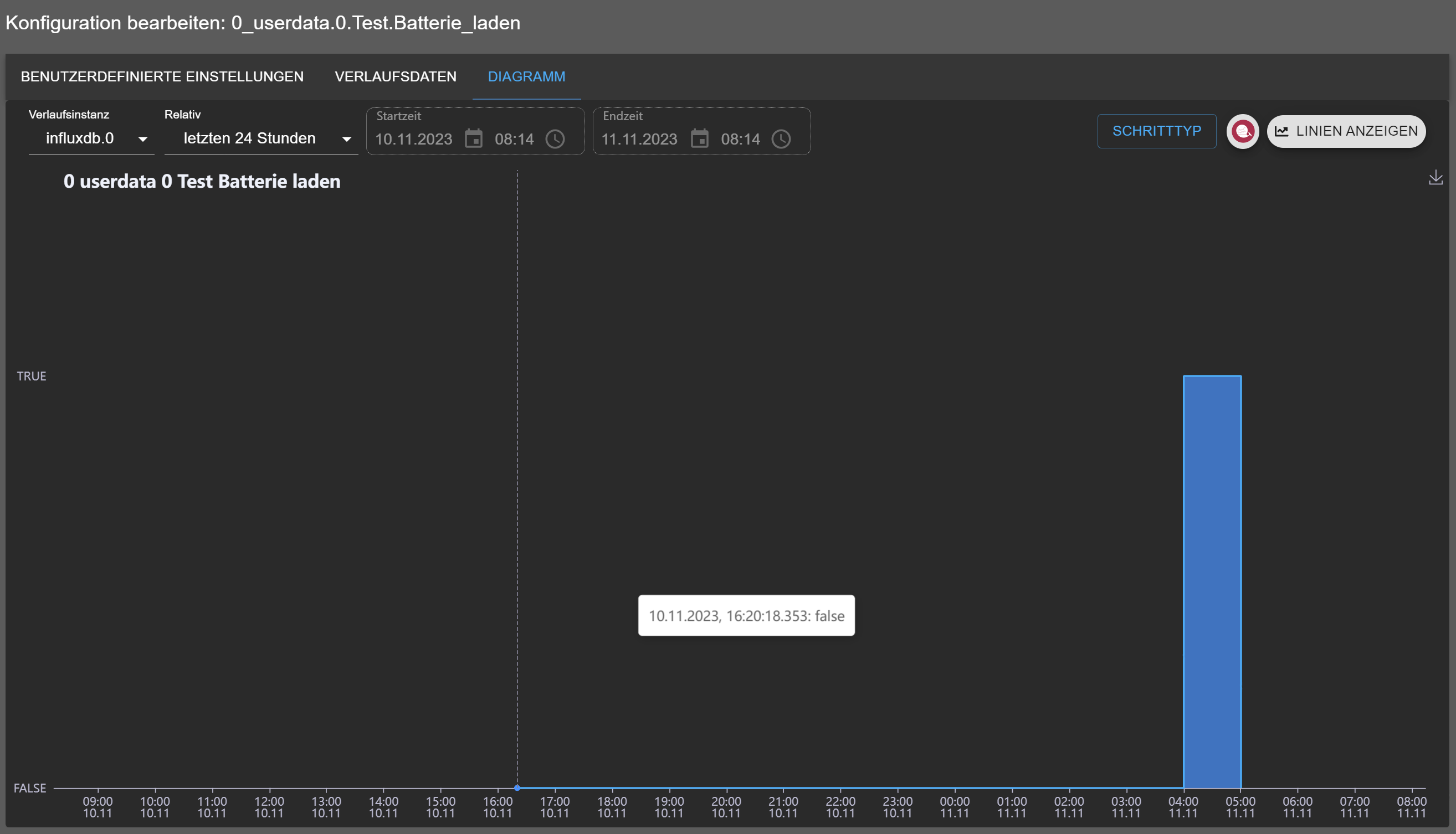
Task: Open the Startzeit calendar date picker
Action: [x=473, y=138]
